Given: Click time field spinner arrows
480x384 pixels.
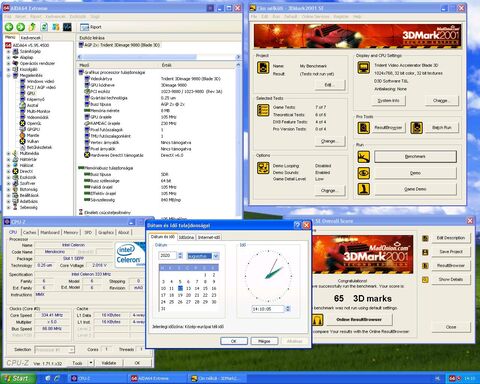Looking at the screenshot, I should point(288,309).
